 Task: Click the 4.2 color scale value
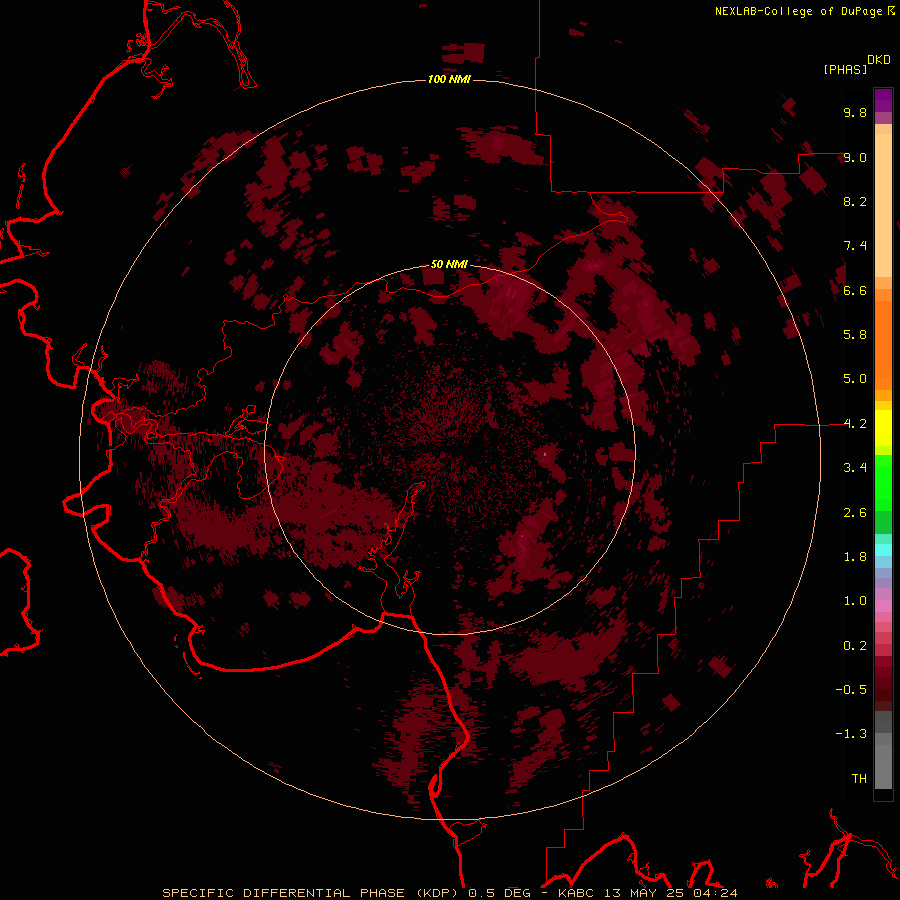(x=855, y=424)
